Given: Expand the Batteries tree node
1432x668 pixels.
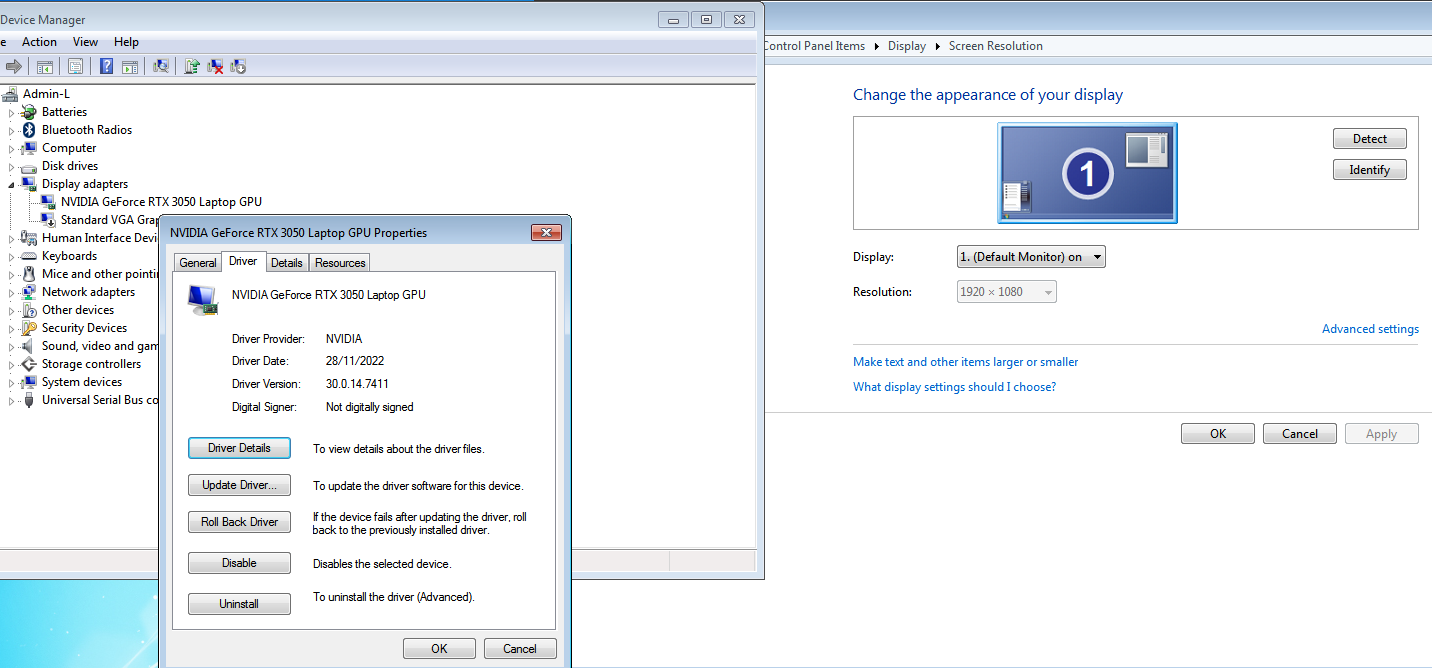Looking at the screenshot, I should [x=12, y=112].
